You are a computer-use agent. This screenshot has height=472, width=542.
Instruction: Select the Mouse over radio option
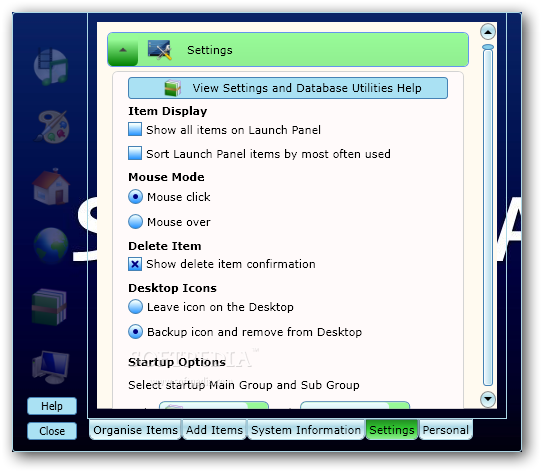(136, 222)
